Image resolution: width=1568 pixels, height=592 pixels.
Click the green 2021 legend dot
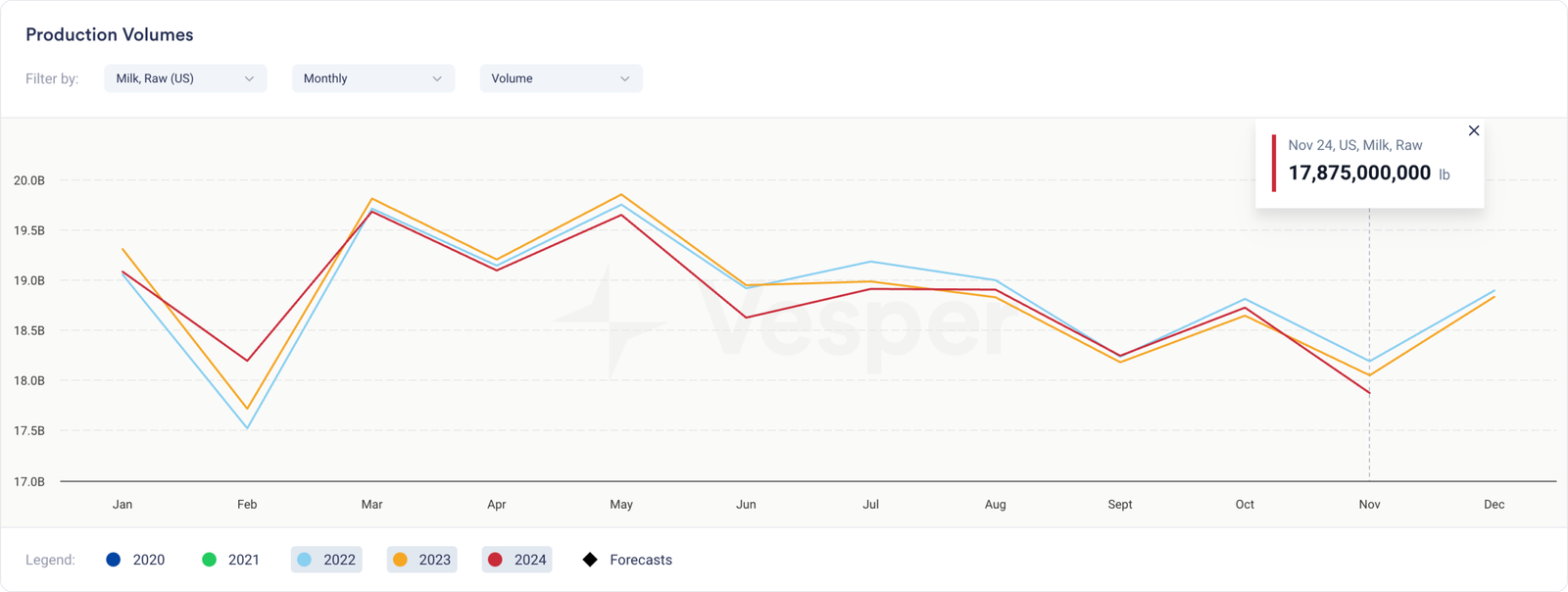[209, 560]
